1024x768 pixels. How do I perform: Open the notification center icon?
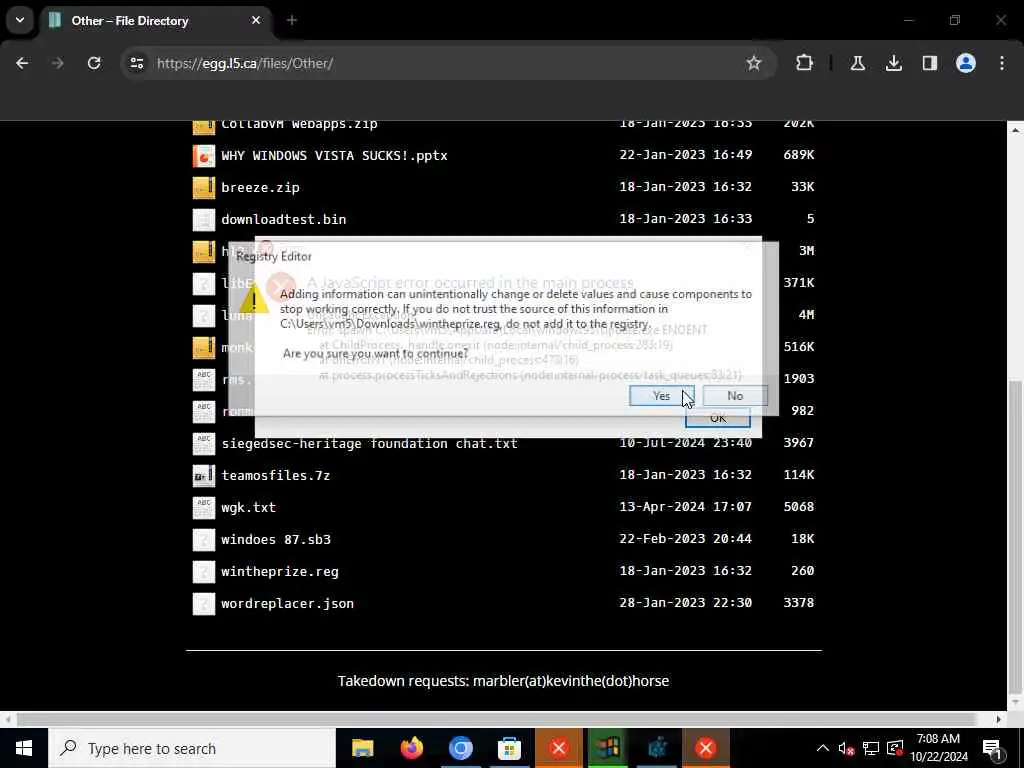[993, 748]
